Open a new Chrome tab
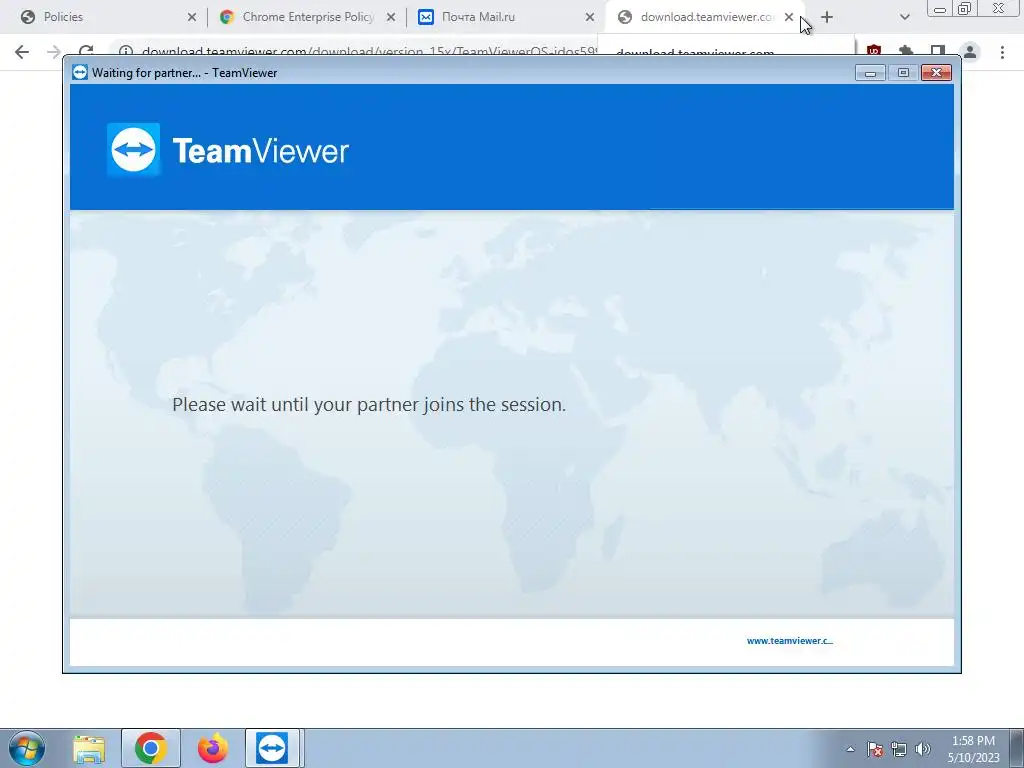 [827, 17]
